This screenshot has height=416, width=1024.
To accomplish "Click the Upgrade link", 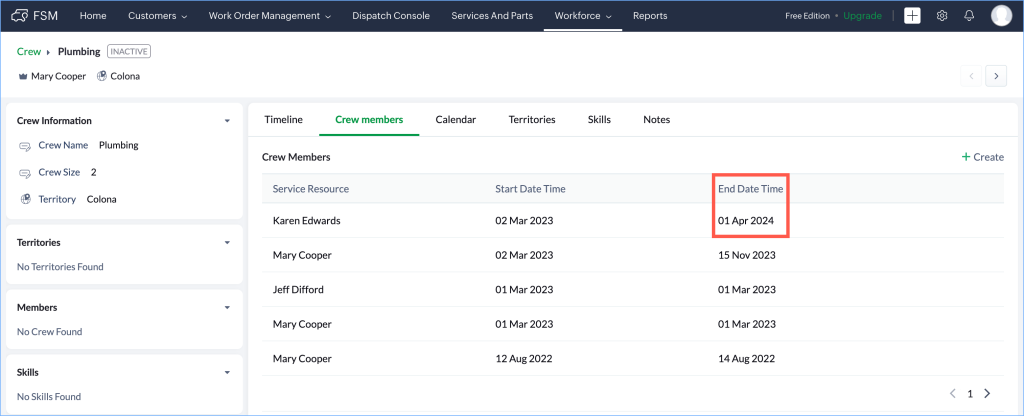I will 862,16.
